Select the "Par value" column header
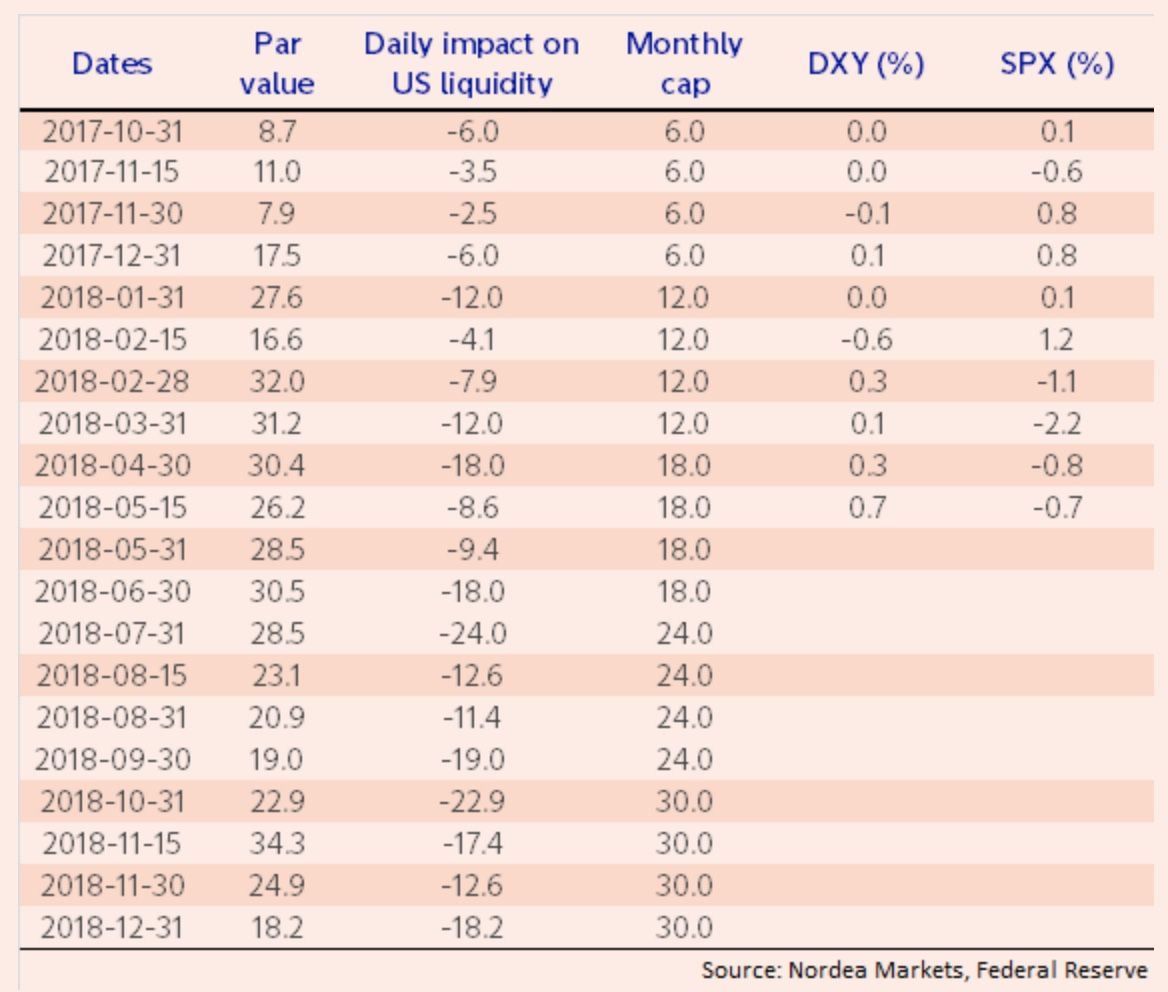 tap(277, 65)
